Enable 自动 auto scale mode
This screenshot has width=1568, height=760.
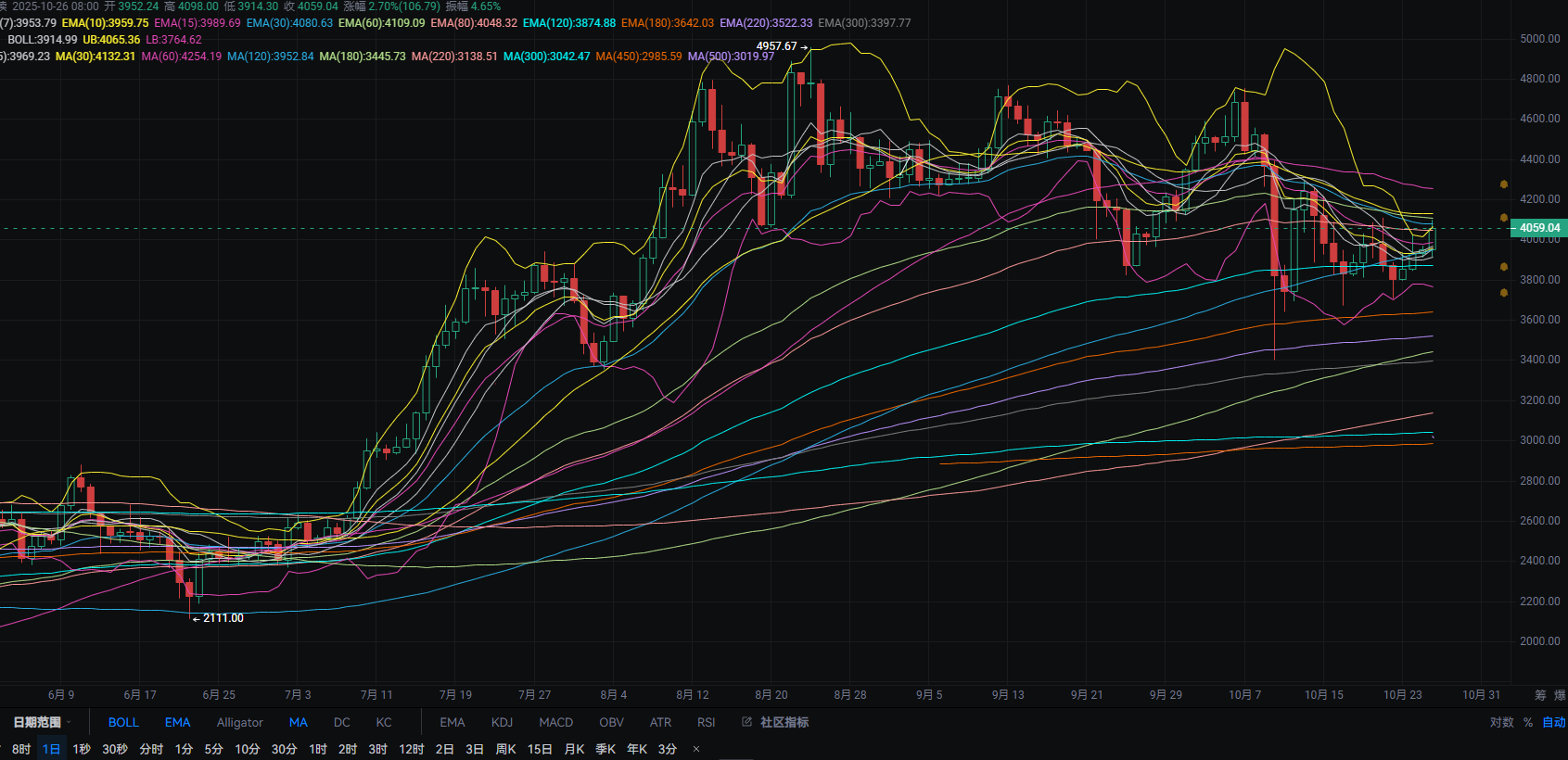[x=1554, y=722]
